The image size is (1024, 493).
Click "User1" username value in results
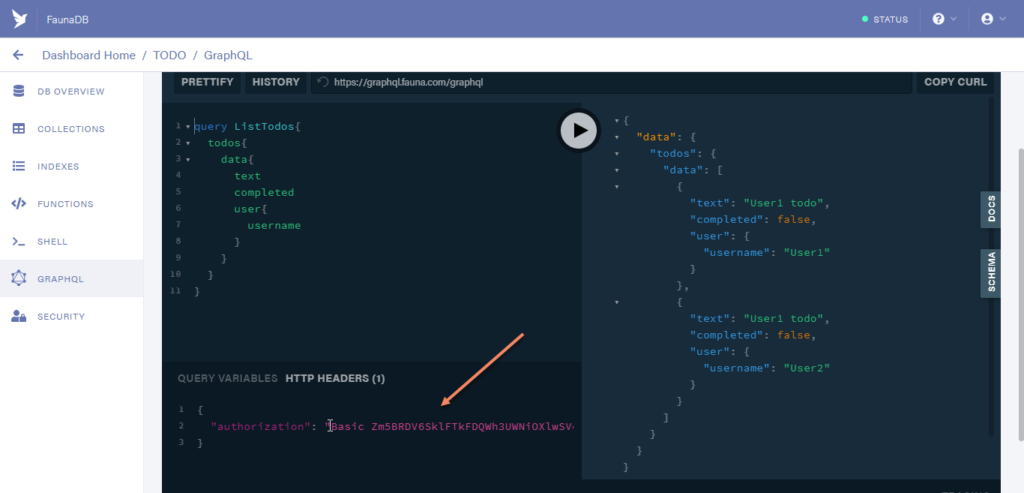[807, 252]
